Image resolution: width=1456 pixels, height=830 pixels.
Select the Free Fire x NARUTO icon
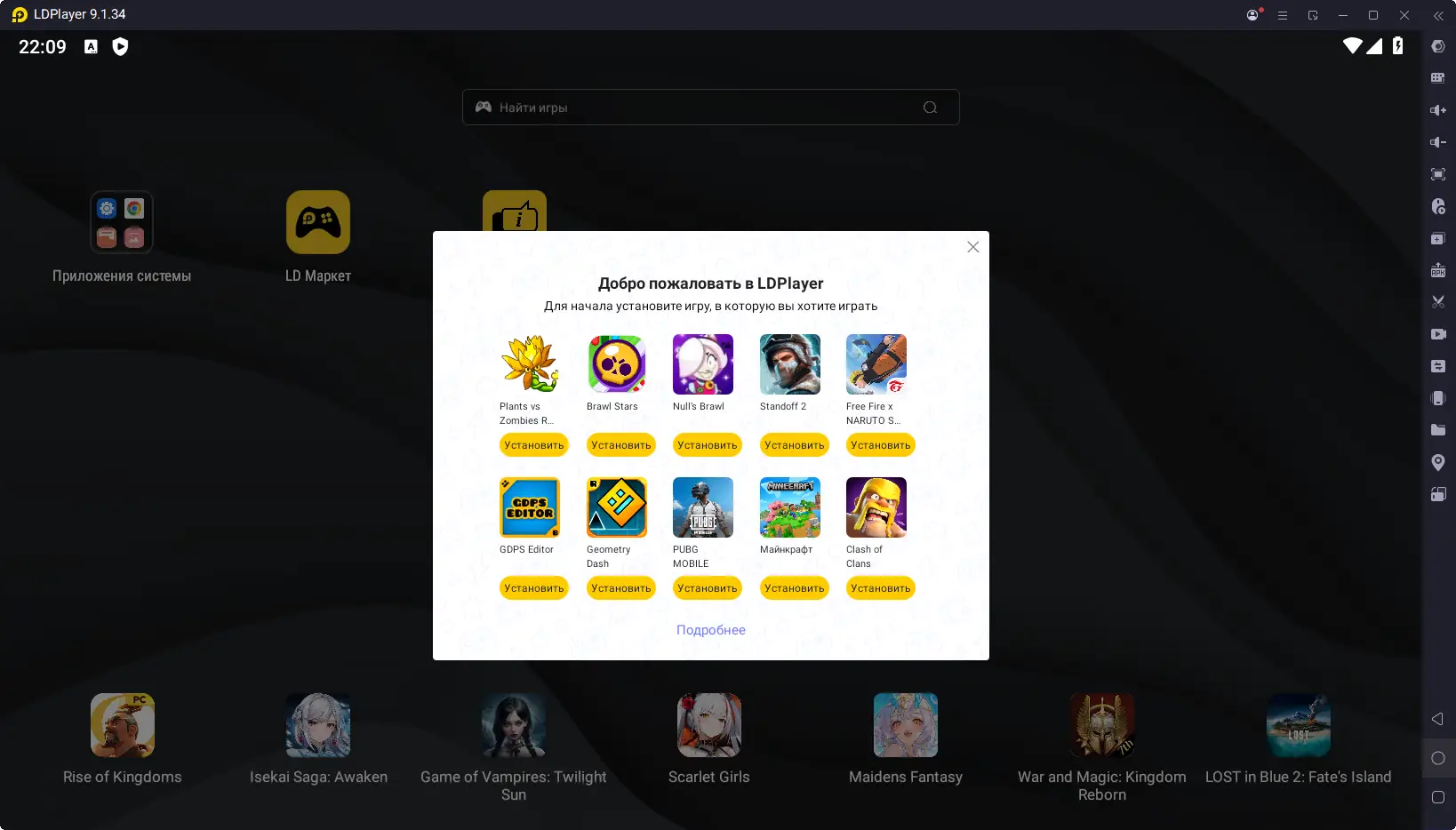pos(876,364)
